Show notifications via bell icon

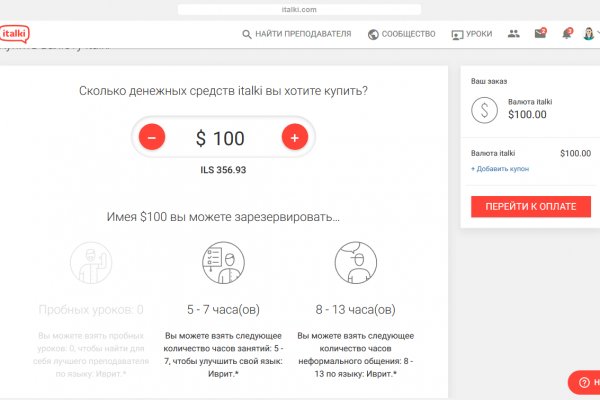pyautogui.click(x=566, y=34)
